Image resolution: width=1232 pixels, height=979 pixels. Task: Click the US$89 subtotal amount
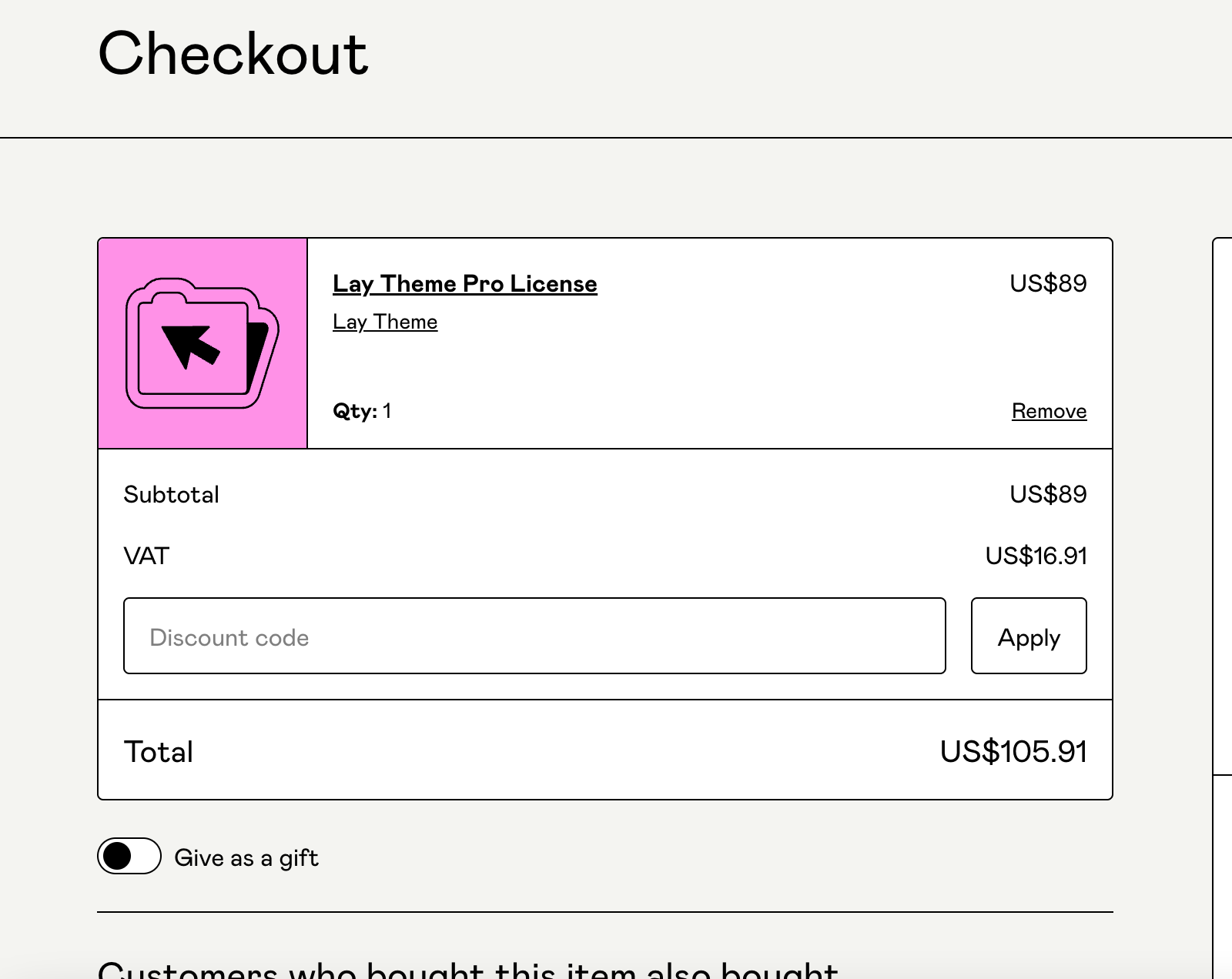(1048, 494)
